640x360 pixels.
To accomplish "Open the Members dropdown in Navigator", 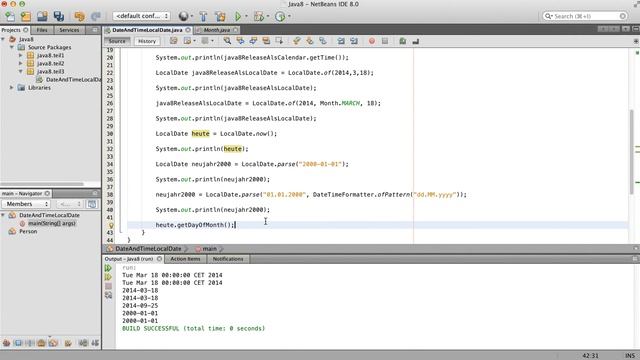I will [x=26, y=204].
